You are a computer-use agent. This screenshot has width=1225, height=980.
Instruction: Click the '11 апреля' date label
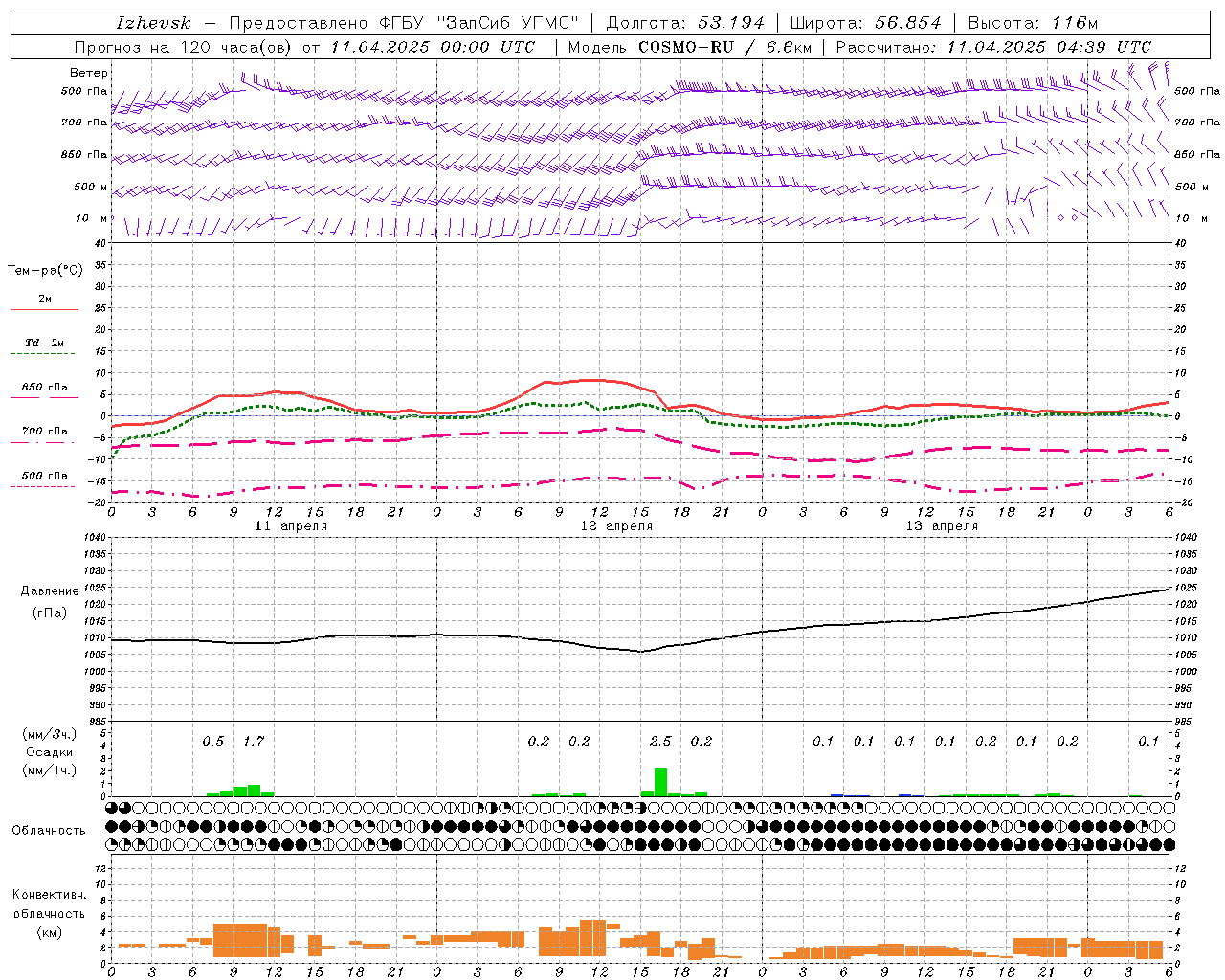[291, 526]
